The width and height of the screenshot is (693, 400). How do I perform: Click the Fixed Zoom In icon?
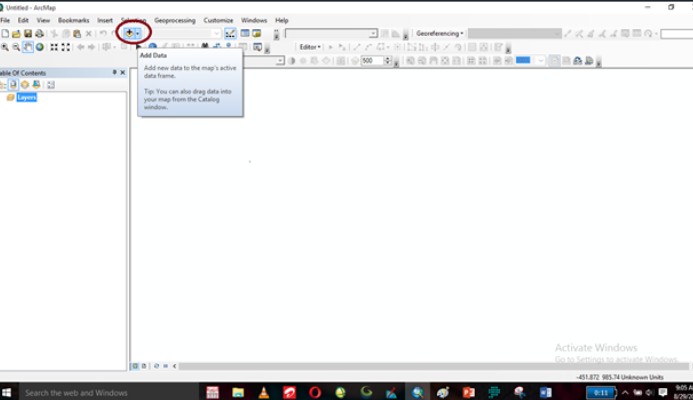click(x=54, y=47)
